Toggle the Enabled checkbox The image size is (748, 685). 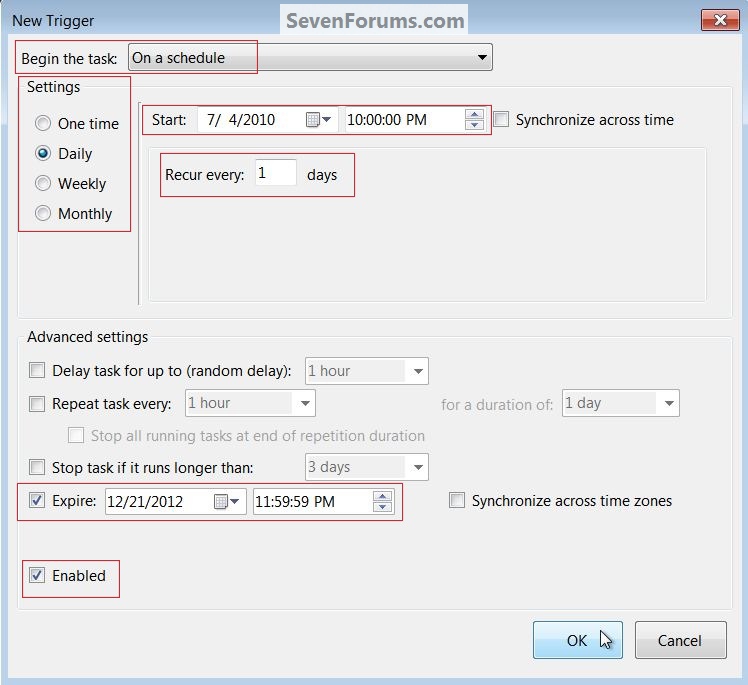pos(37,575)
